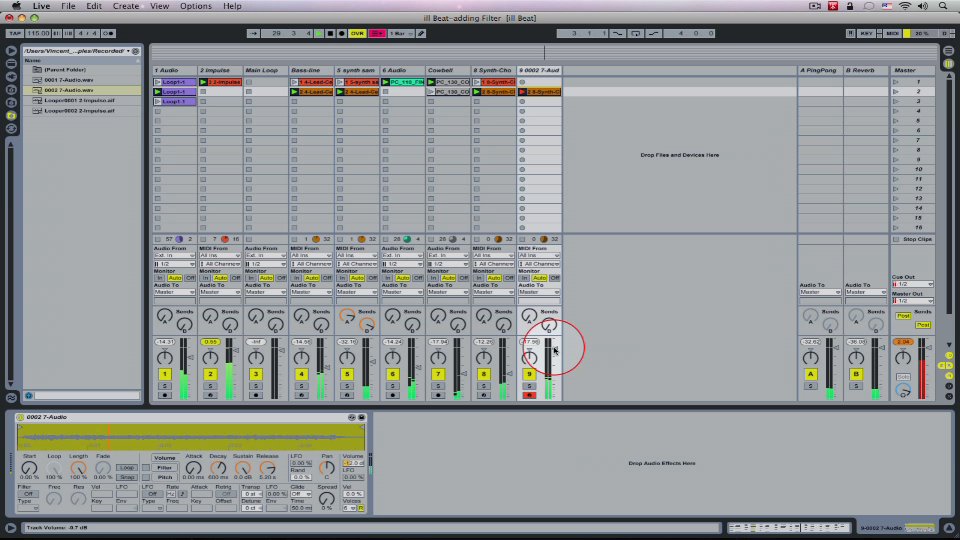Toggle the Punch-Out switch icon
Image resolution: width=960 pixels, height=540 pixels.
point(653,33)
